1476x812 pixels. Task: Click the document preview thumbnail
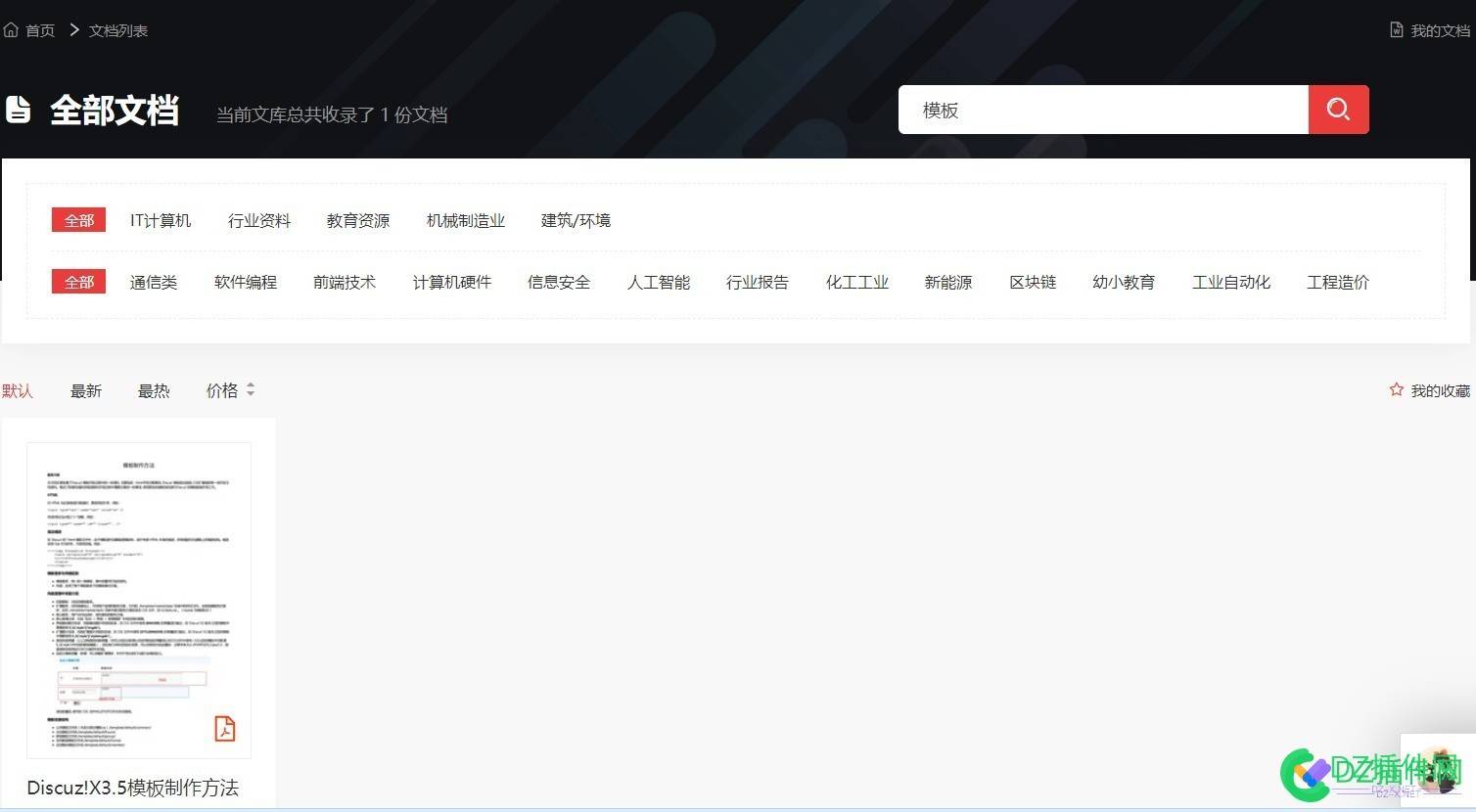(x=137, y=601)
